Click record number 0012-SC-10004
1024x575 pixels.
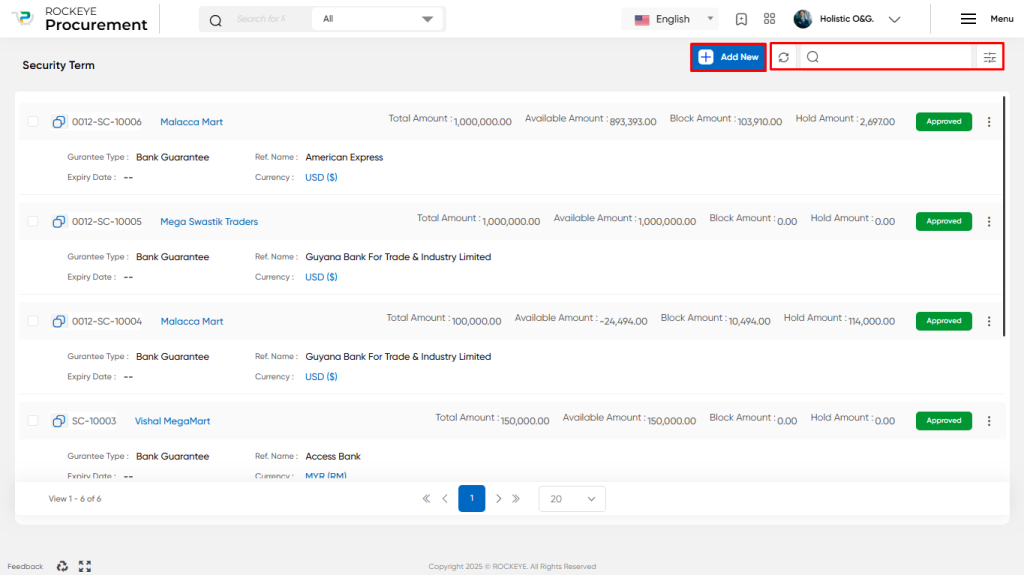pyautogui.click(x=106, y=321)
